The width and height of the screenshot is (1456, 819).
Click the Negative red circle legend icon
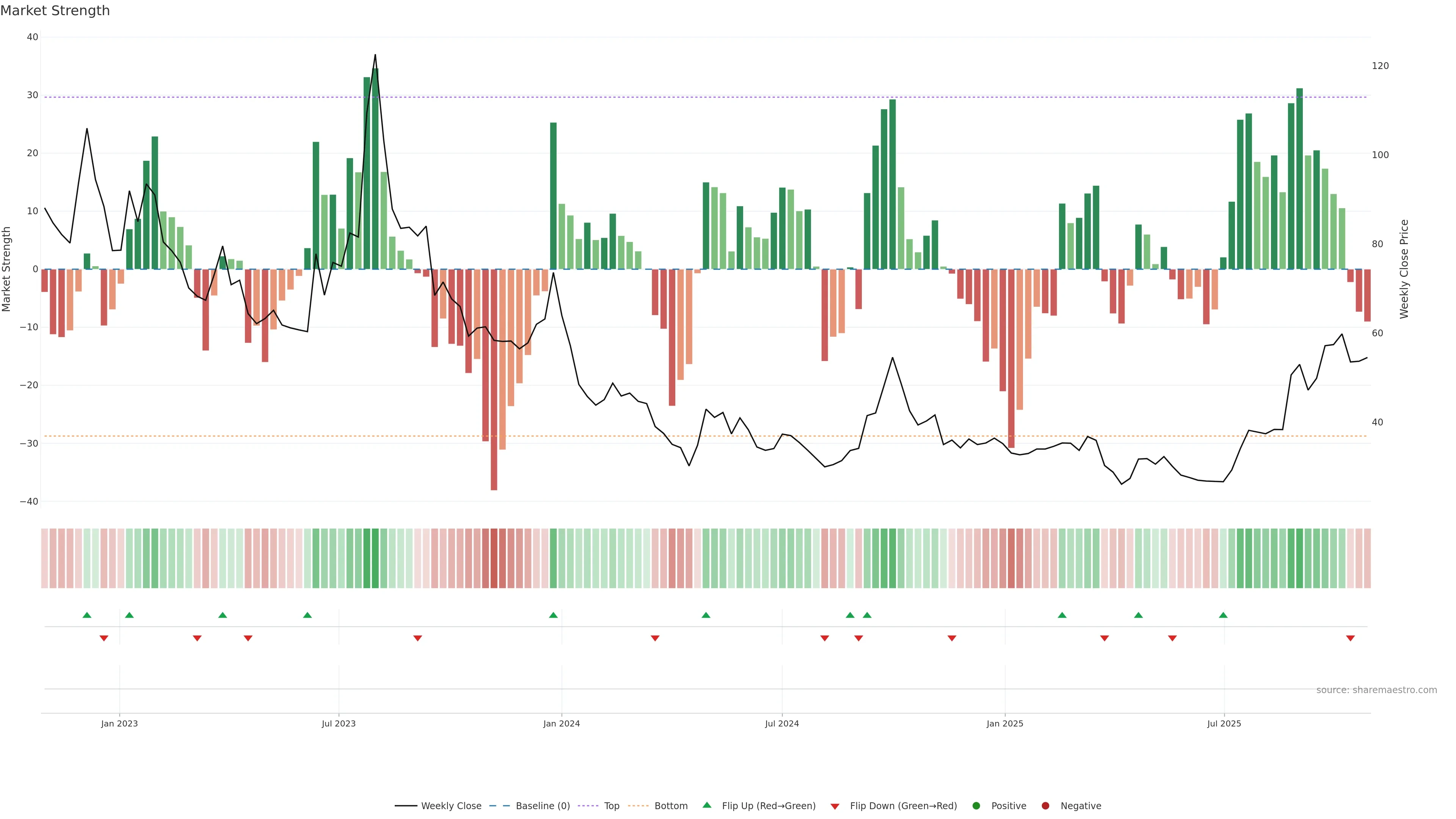pos(1045,806)
